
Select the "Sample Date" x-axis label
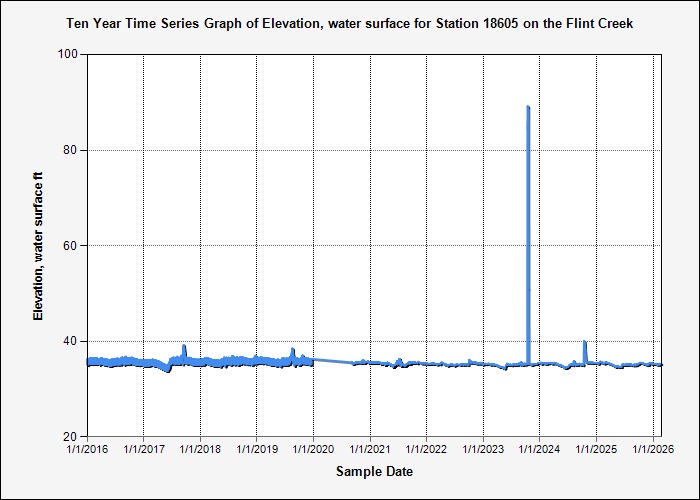tap(374, 472)
